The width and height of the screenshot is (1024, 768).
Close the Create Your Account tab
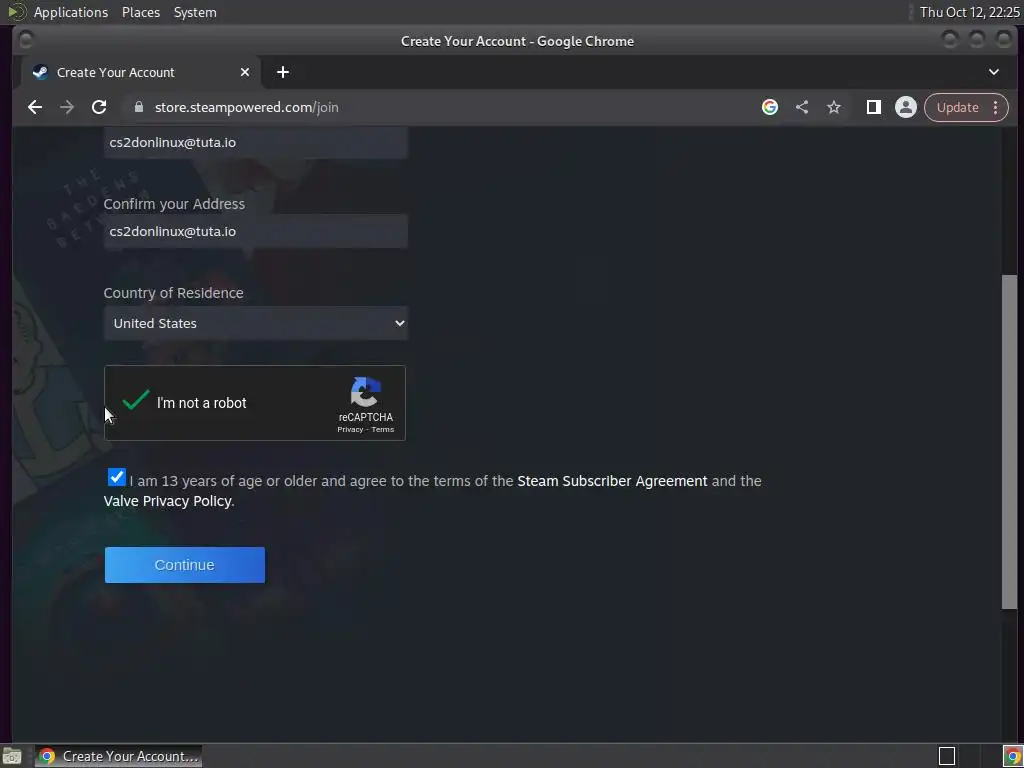click(x=245, y=72)
